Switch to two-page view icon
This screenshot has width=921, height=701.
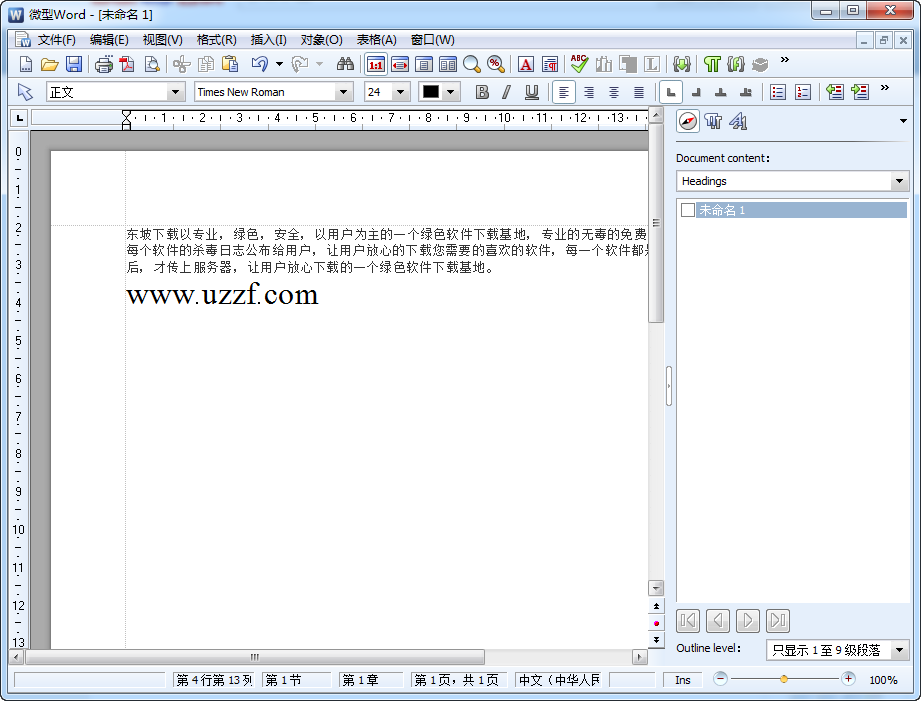click(x=448, y=64)
